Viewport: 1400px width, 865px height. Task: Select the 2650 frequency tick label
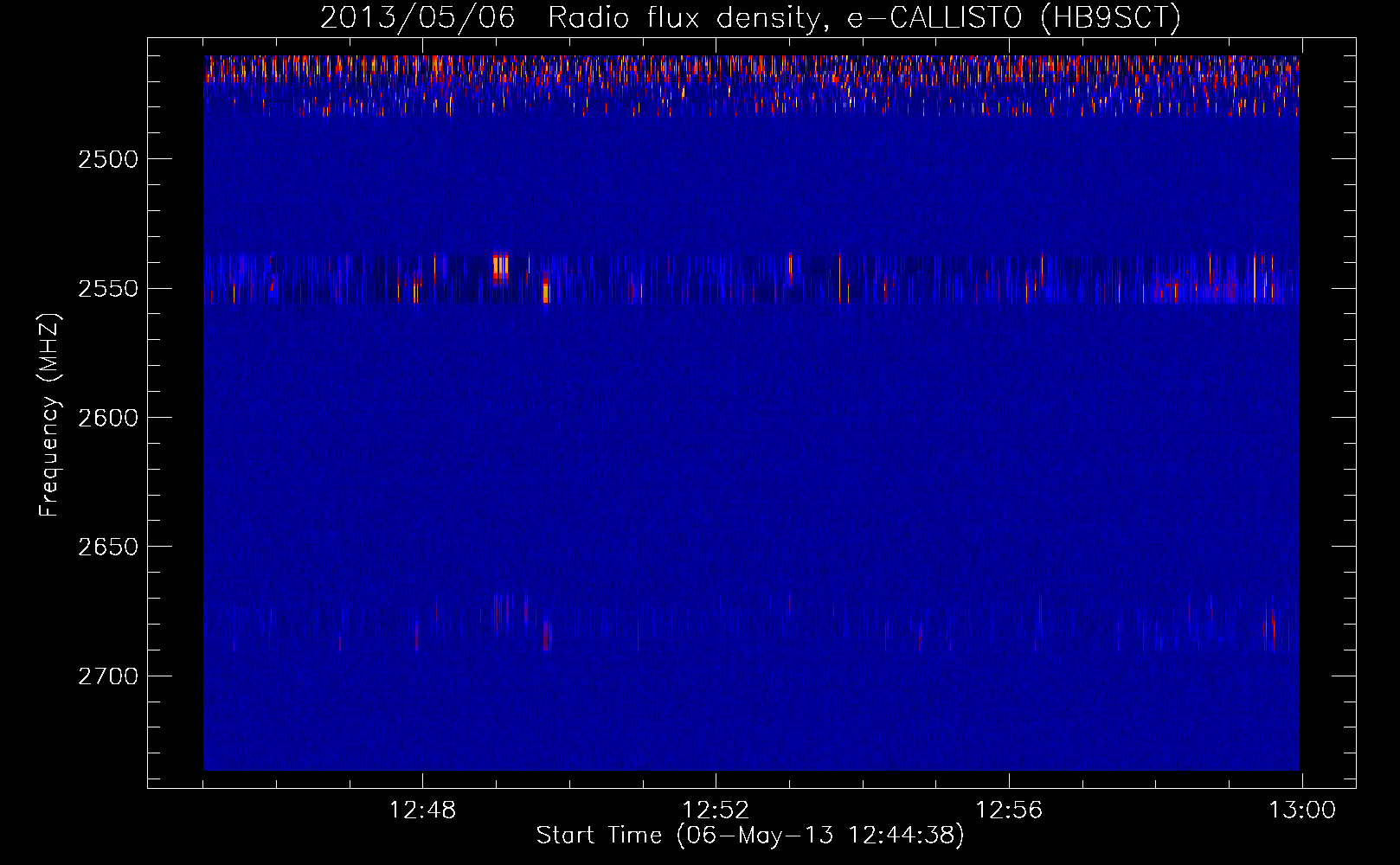108,547
